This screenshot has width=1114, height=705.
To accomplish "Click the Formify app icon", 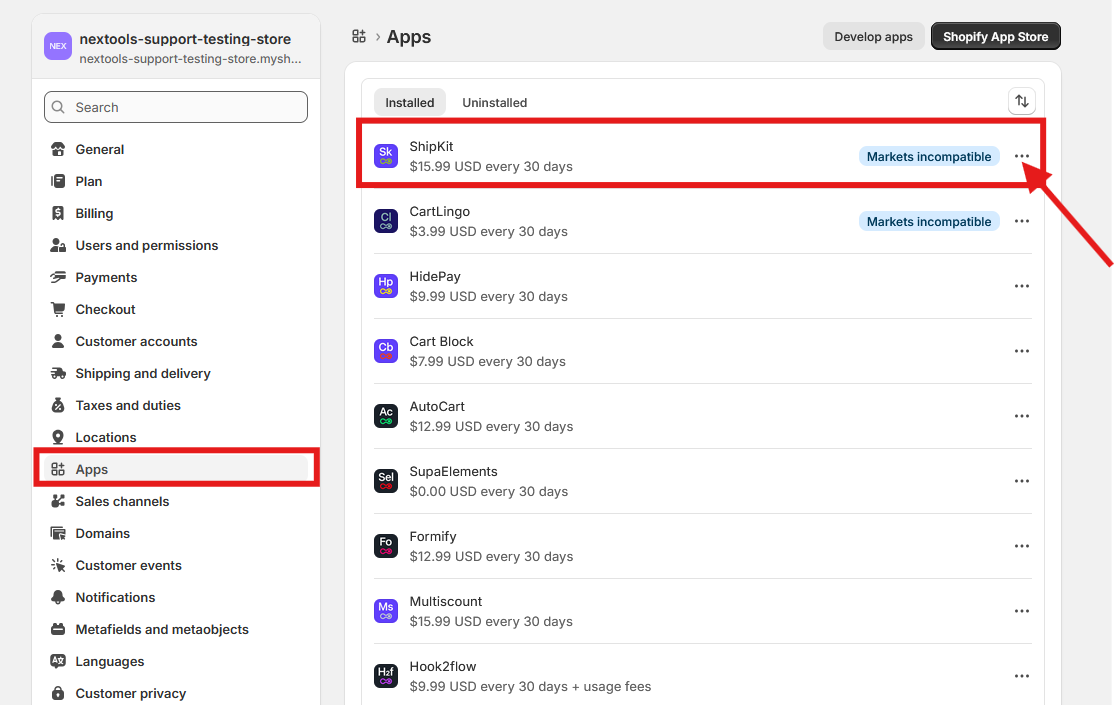I will (x=386, y=546).
